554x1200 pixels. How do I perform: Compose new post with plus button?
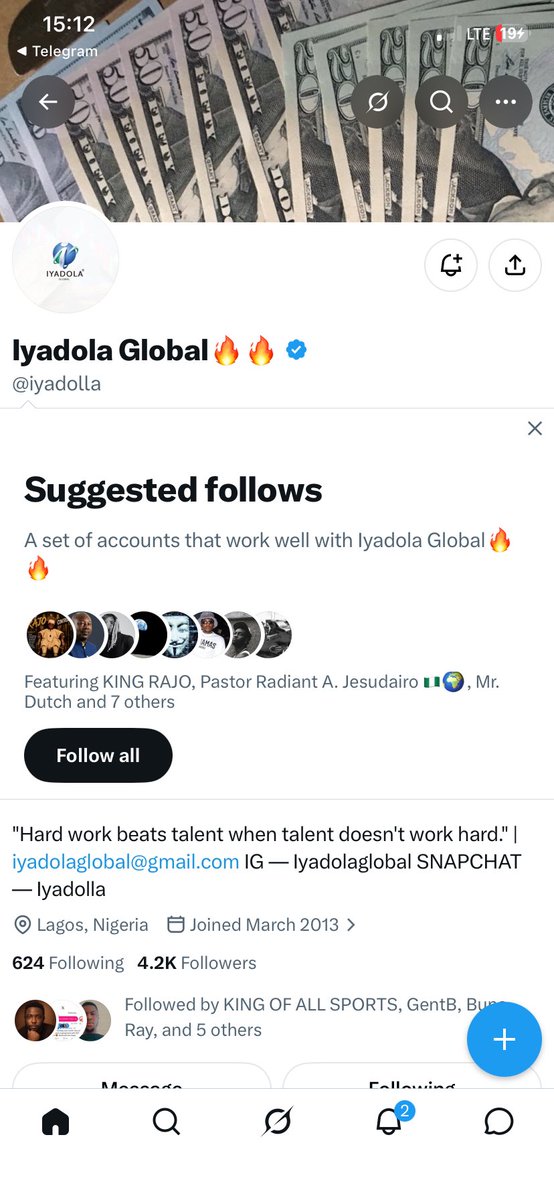[504, 1039]
